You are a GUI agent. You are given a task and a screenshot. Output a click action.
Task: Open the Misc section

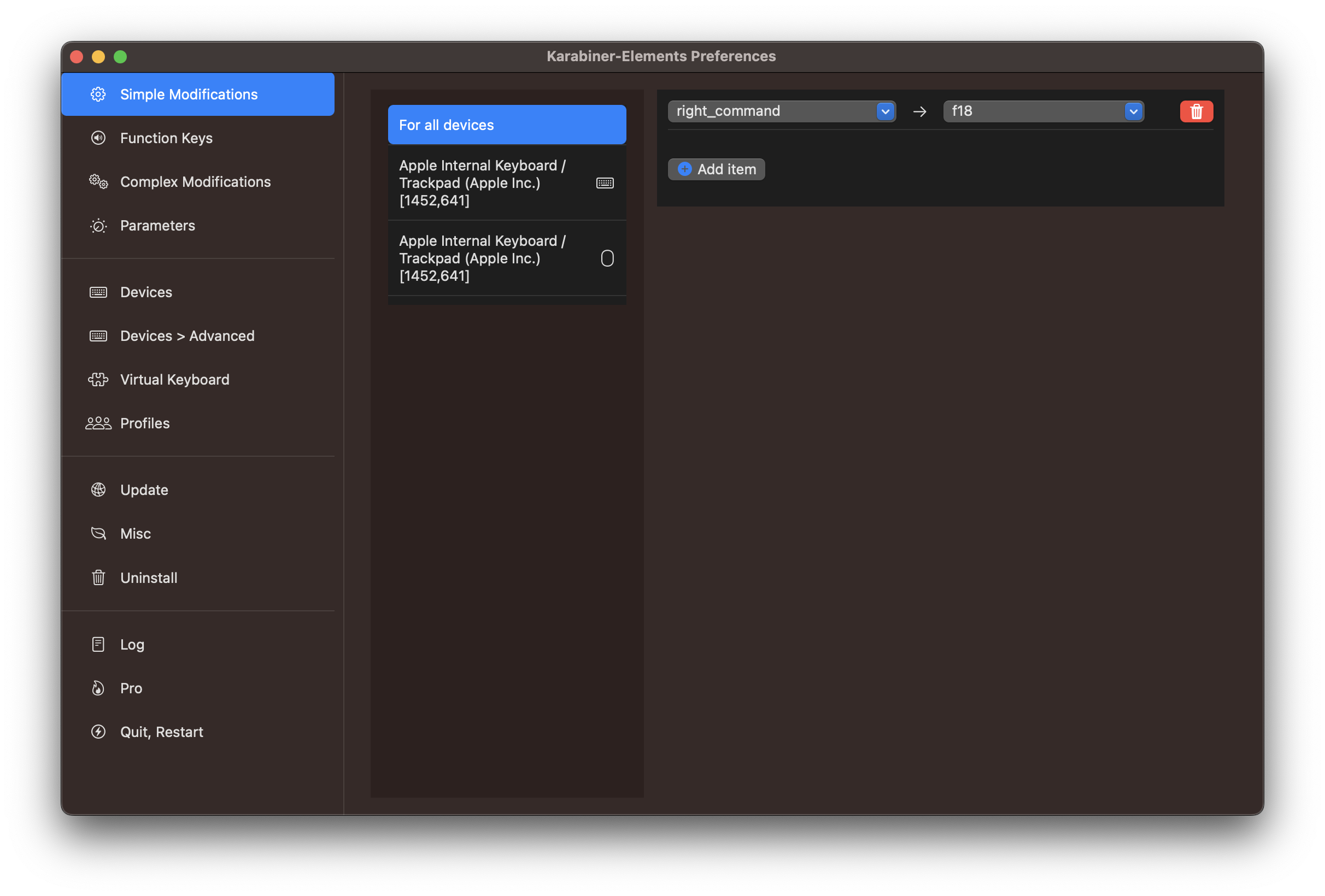135,533
